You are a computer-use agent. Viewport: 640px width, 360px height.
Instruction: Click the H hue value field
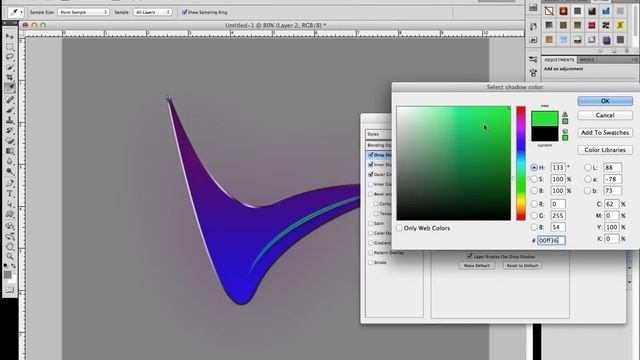(558, 167)
